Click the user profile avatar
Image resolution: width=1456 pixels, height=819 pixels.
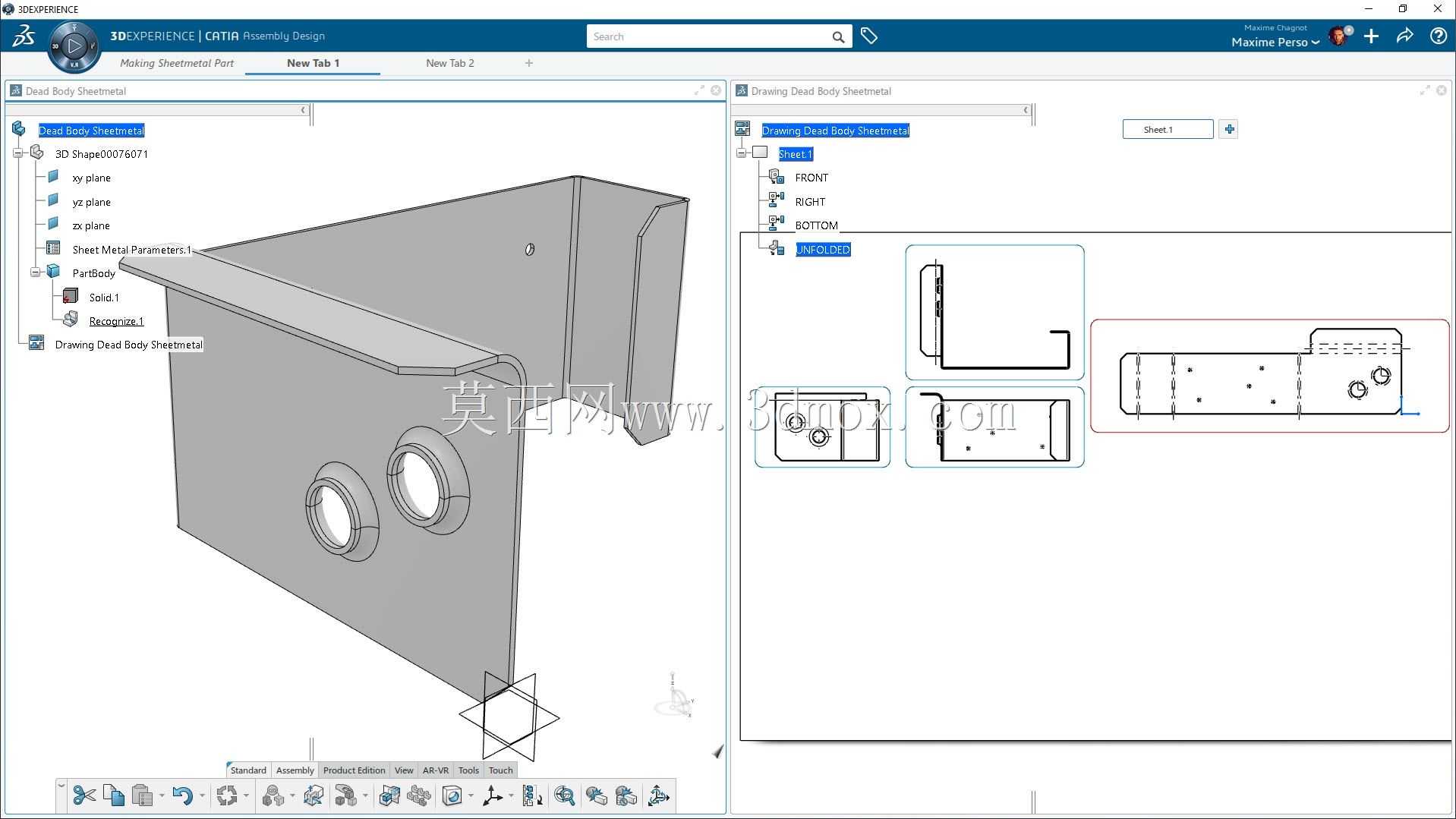tap(1338, 36)
